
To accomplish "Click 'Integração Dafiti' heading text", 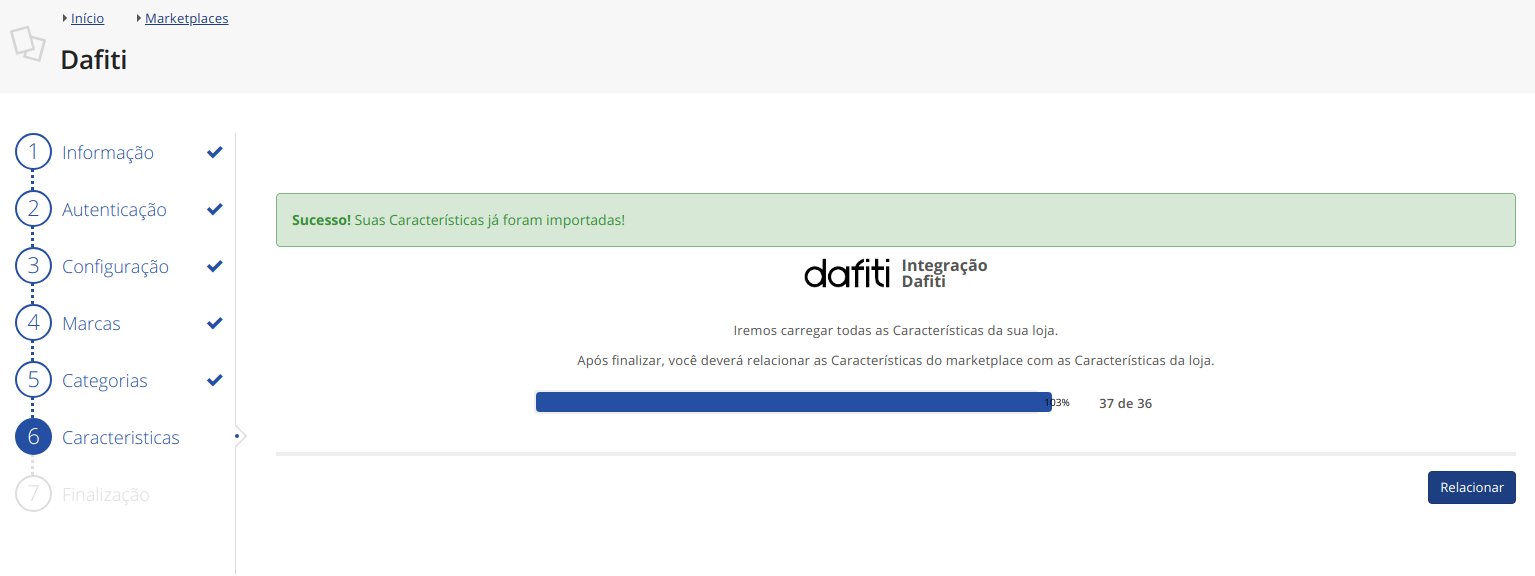I will point(944,273).
